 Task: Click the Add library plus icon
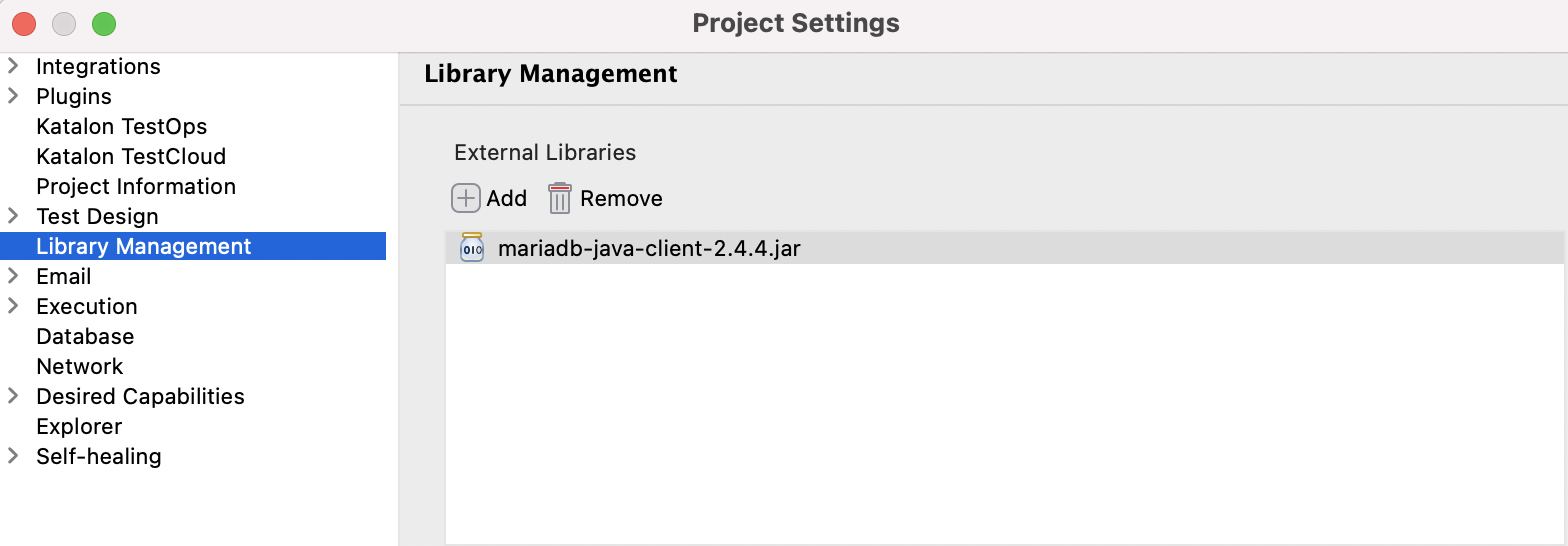[x=466, y=198]
